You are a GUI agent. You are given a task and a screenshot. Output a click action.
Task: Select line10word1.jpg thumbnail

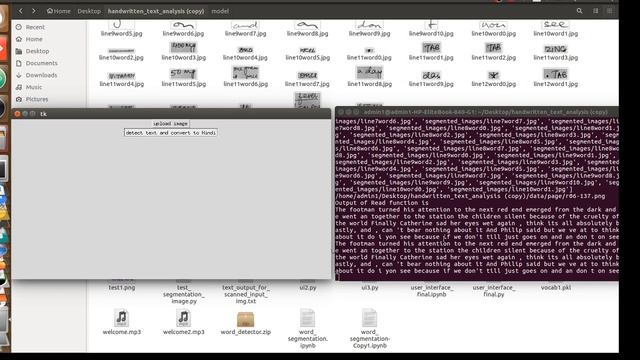[556, 24]
